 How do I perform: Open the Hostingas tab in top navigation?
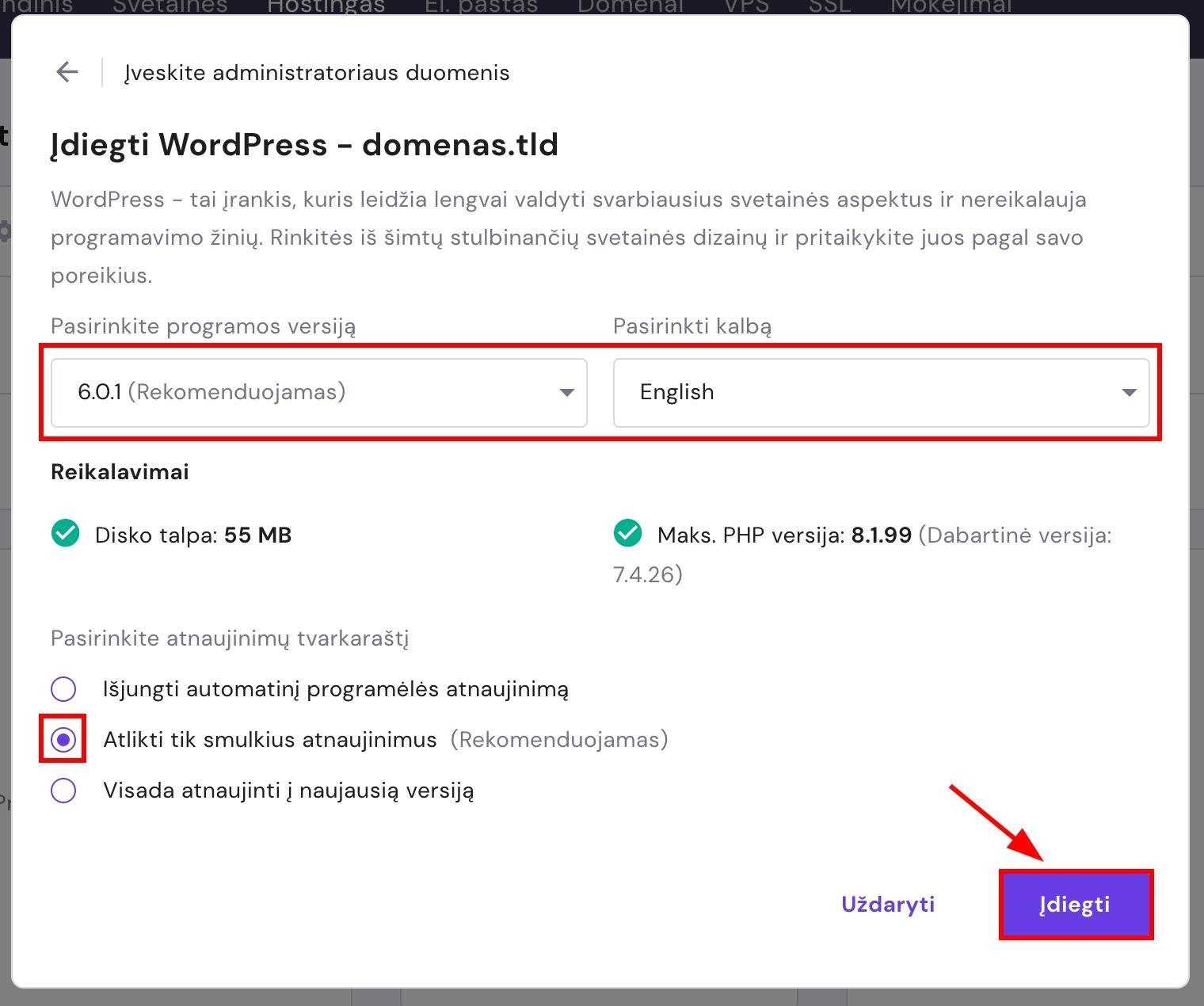[326, 6]
